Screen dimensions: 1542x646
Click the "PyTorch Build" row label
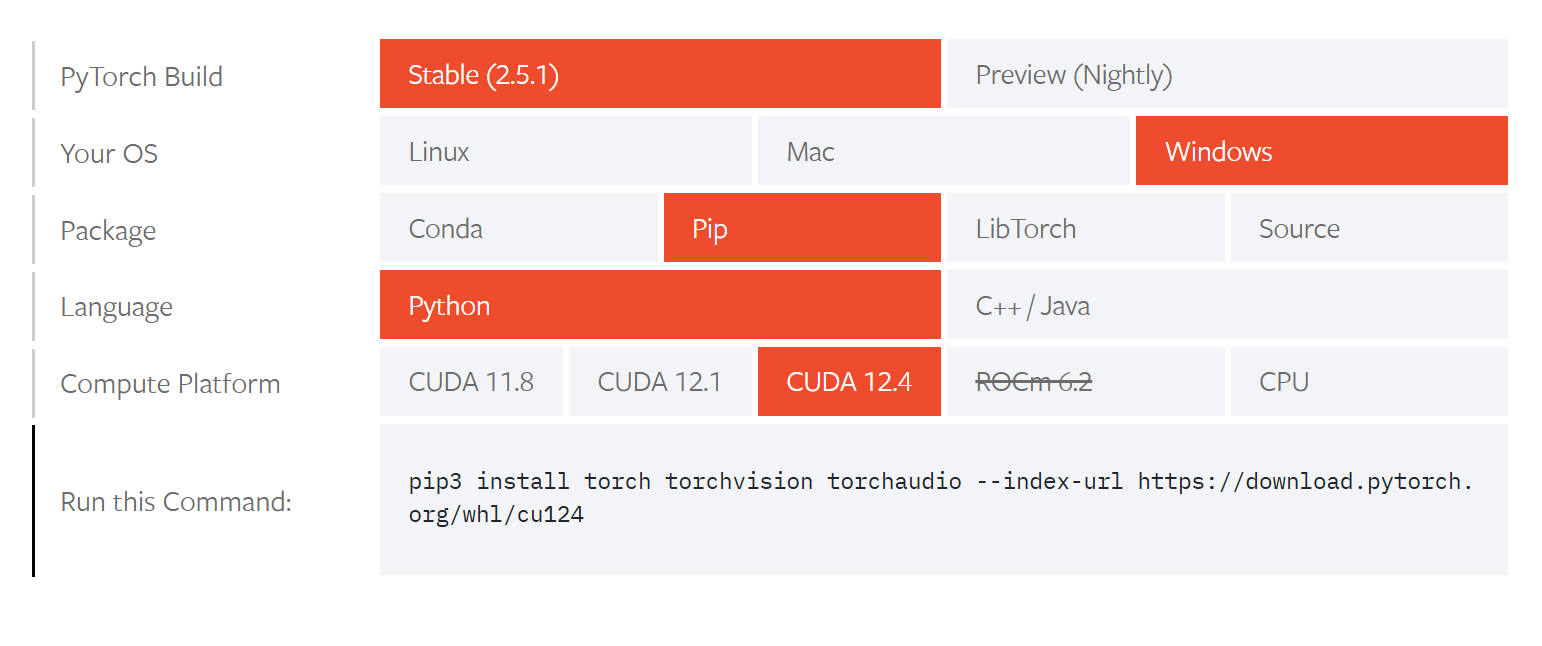pos(141,77)
